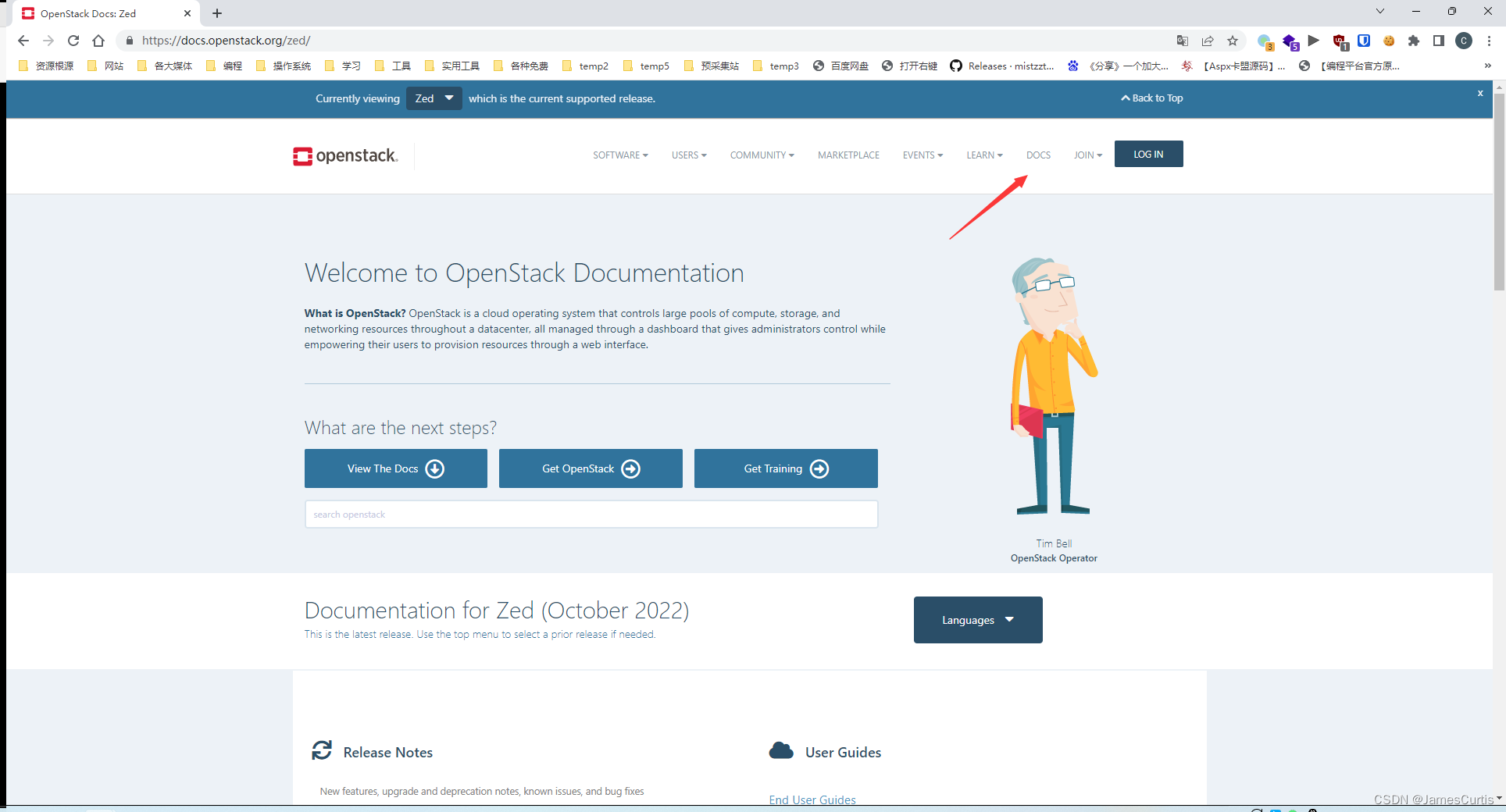Open the Extensions puzzle menu
Screen dimensions: 1506x812
coord(1414,41)
